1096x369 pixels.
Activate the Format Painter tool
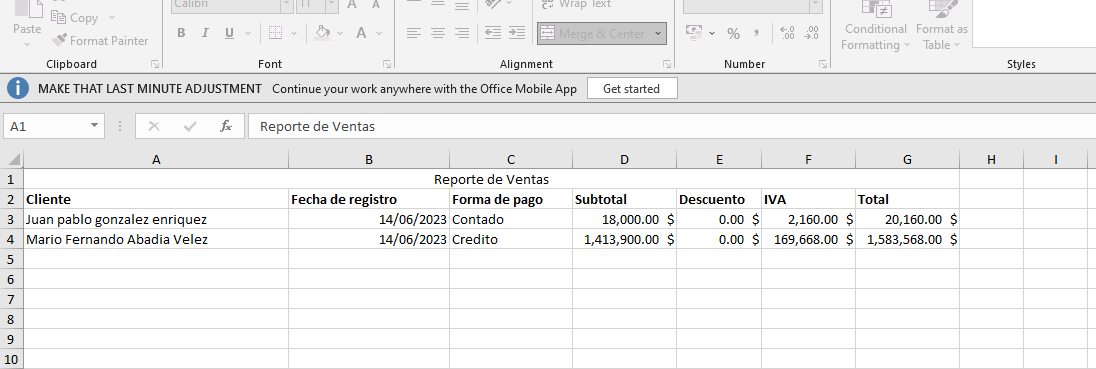click(x=100, y=41)
